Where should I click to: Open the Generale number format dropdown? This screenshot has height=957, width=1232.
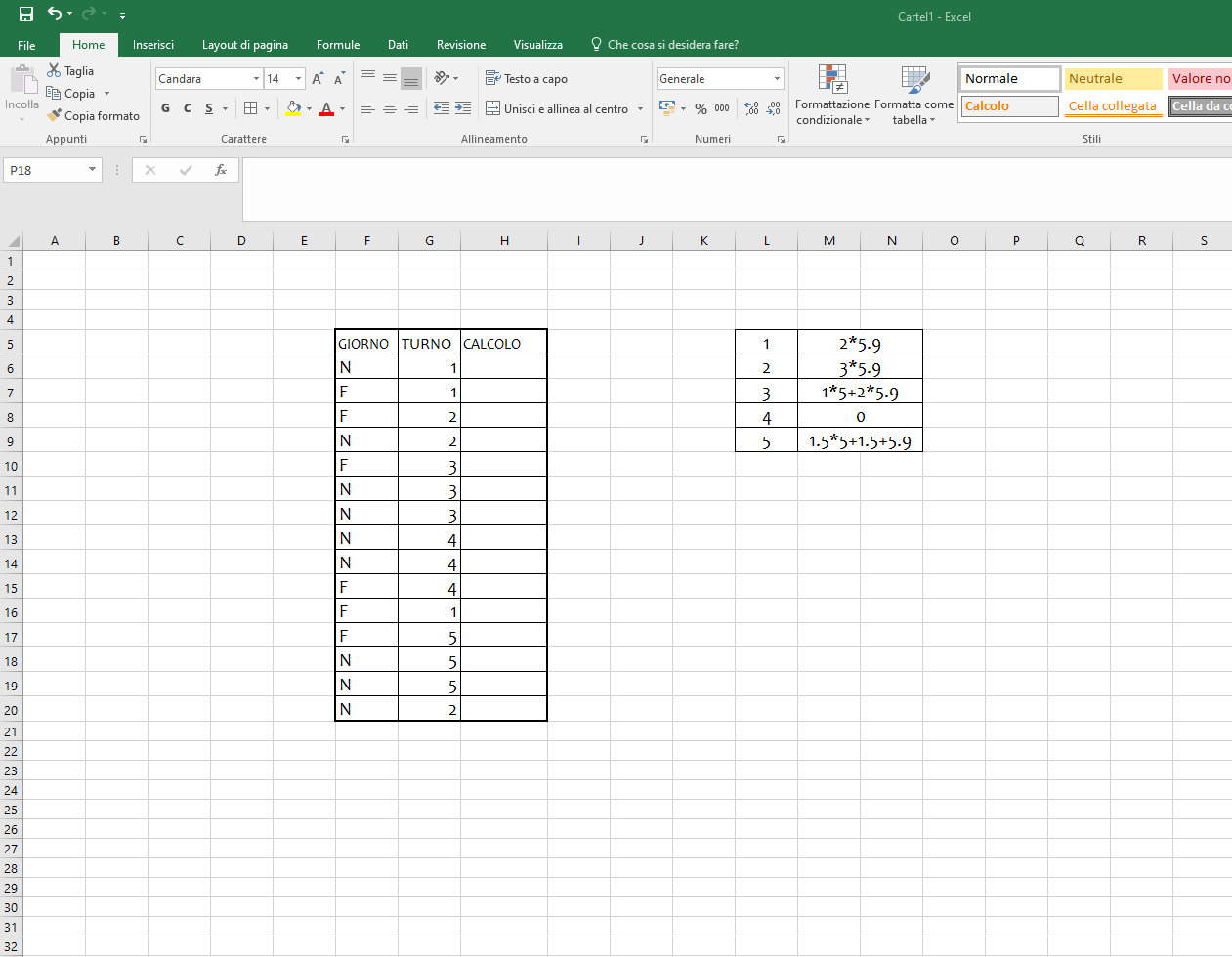[x=777, y=79]
